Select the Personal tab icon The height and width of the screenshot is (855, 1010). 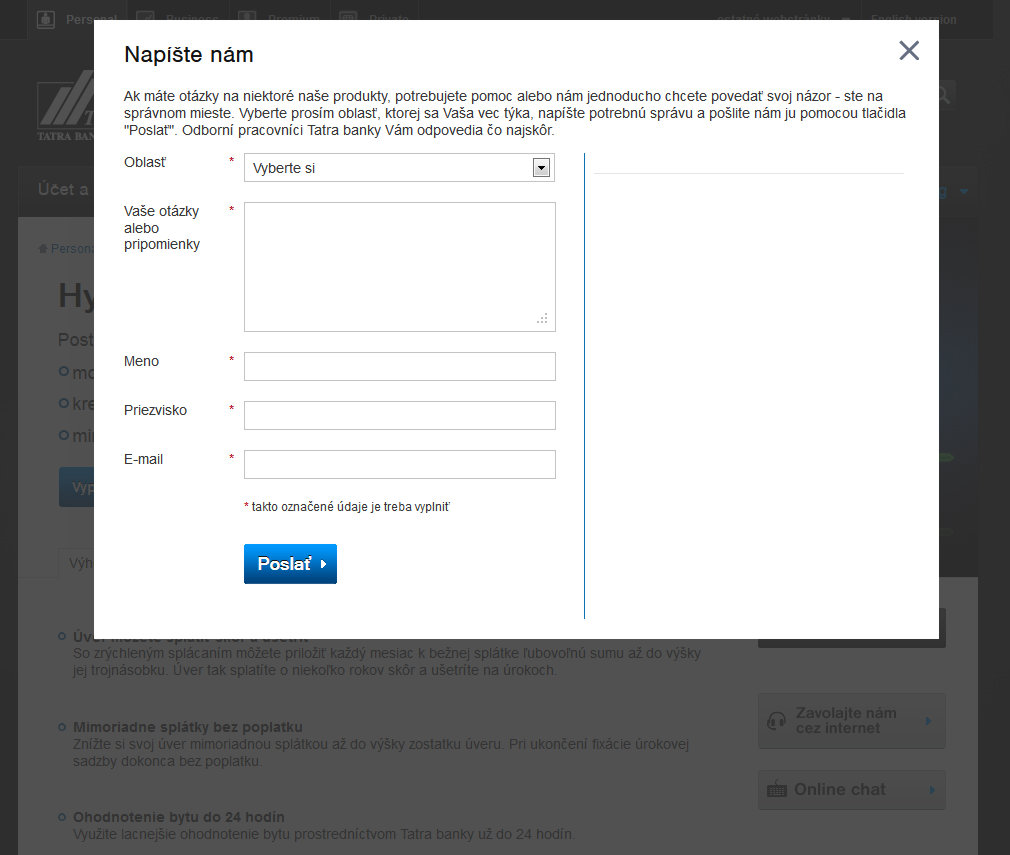(x=46, y=19)
